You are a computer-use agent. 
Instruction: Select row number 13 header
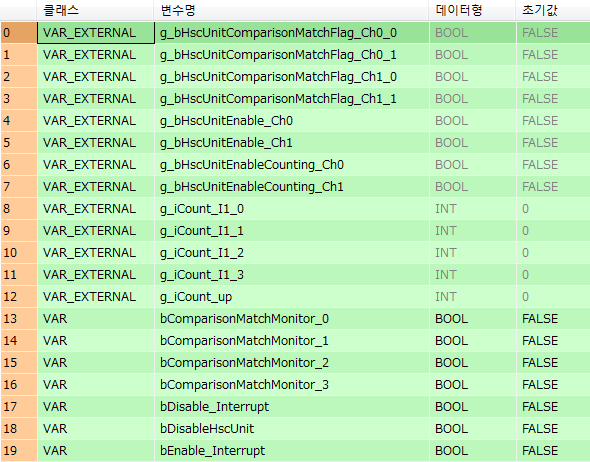tap(19, 319)
